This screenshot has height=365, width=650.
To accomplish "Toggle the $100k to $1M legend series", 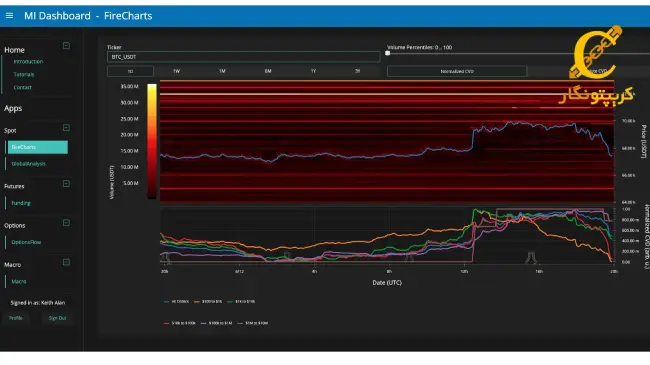I will point(216,323).
